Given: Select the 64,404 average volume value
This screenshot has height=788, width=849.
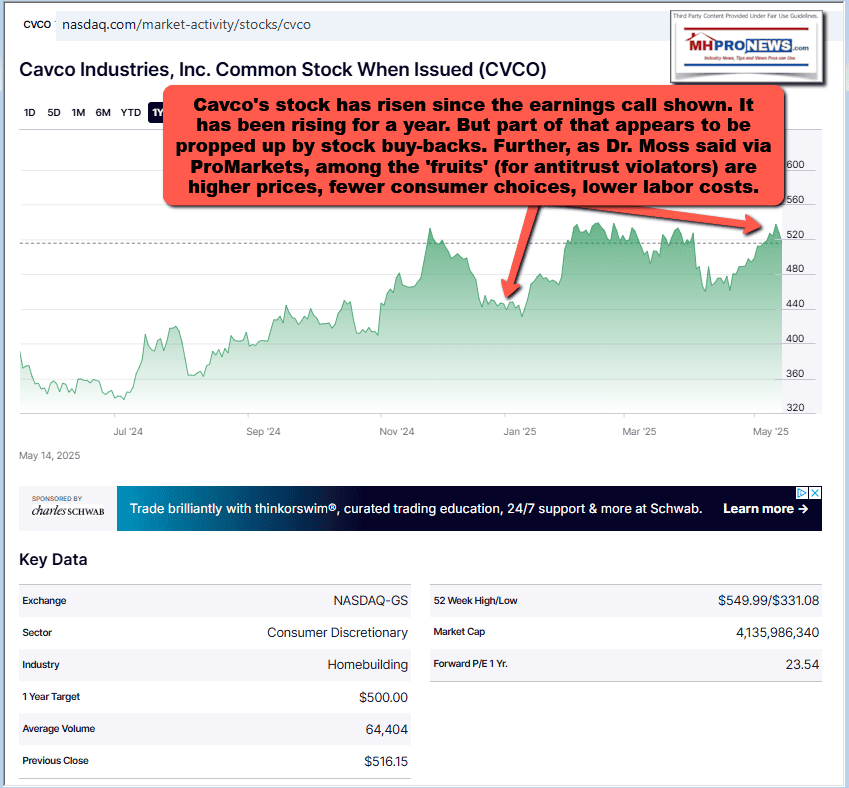Looking at the screenshot, I should 387,730.
